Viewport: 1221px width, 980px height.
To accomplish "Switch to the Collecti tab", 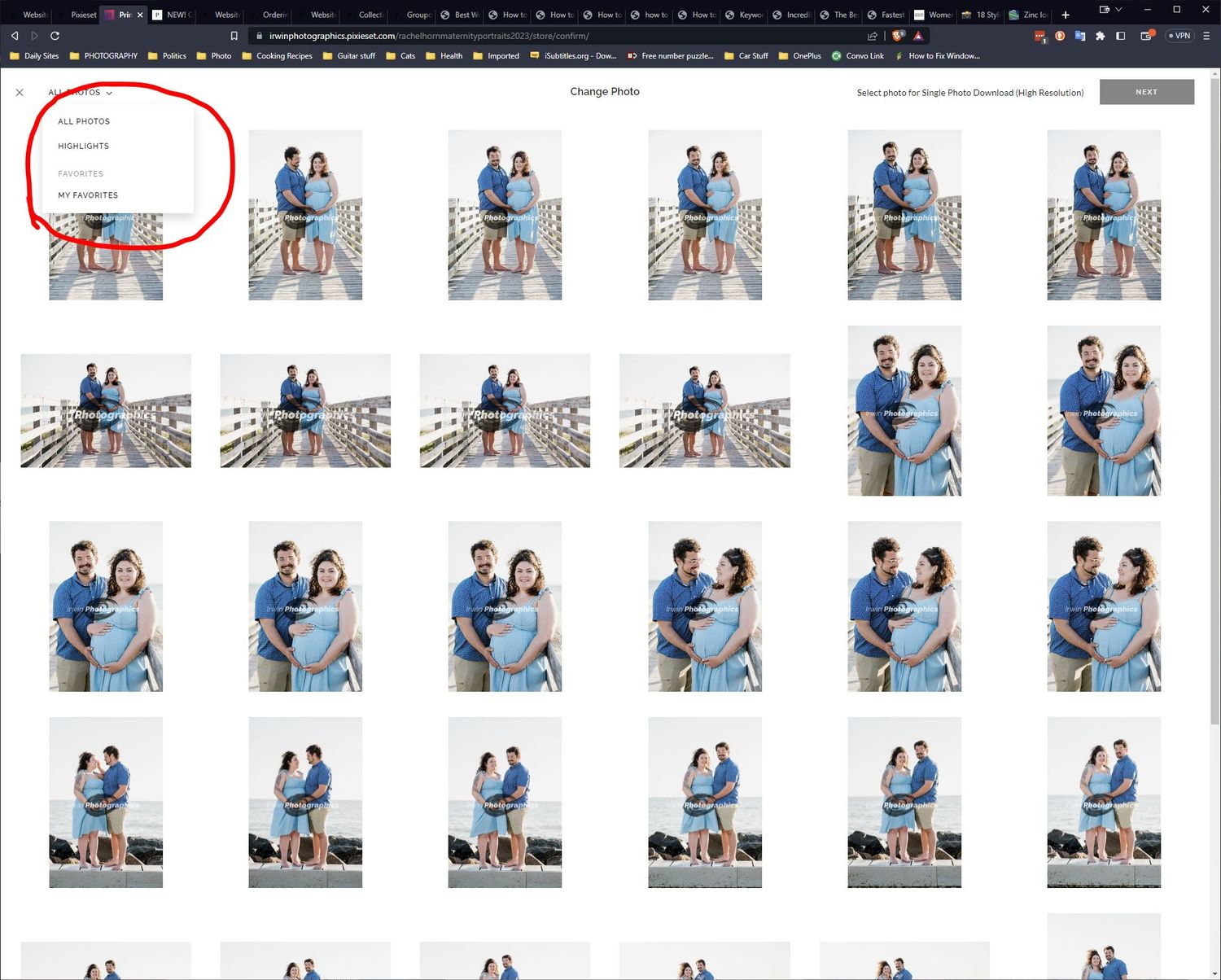I will click(x=364, y=15).
